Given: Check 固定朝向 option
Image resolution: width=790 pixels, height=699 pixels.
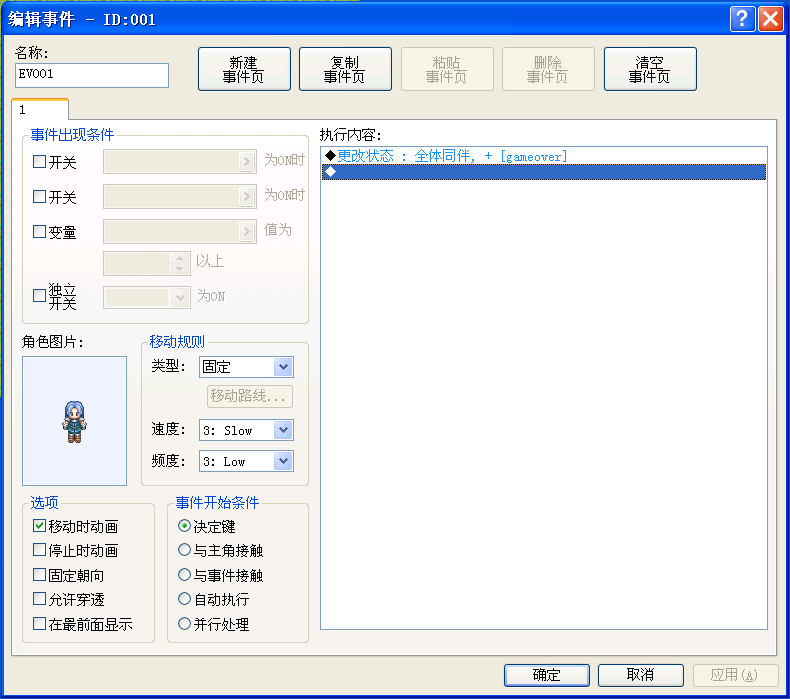Looking at the screenshot, I should (39, 575).
